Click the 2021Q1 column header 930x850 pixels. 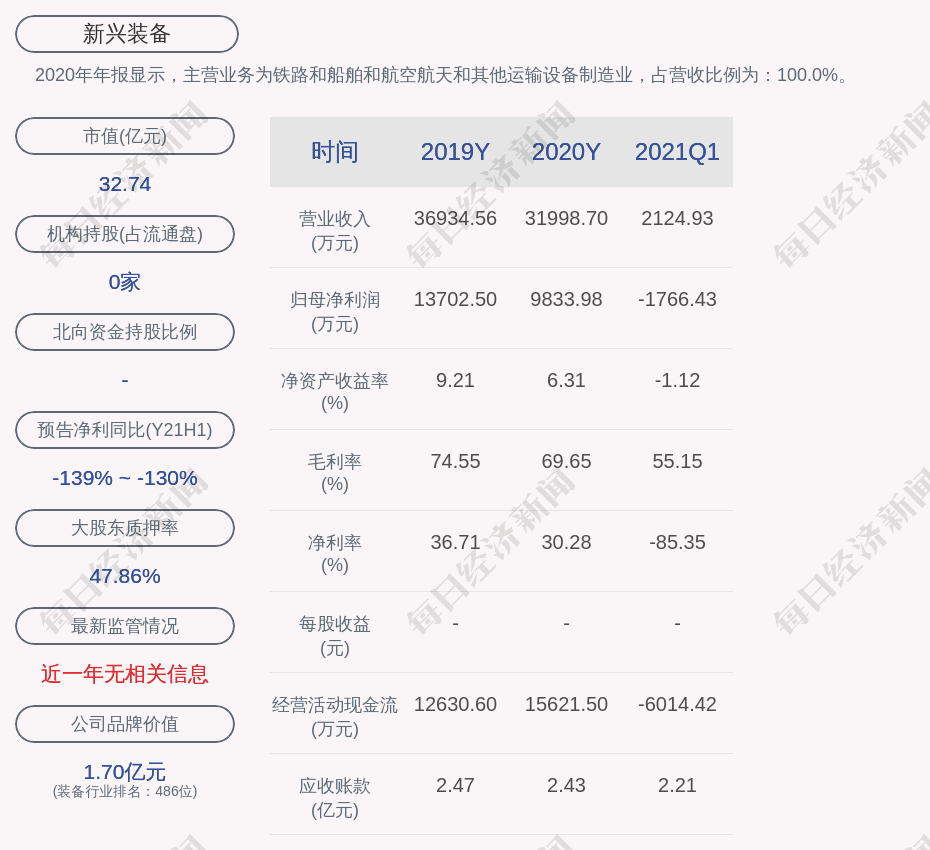tap(677, 152)
